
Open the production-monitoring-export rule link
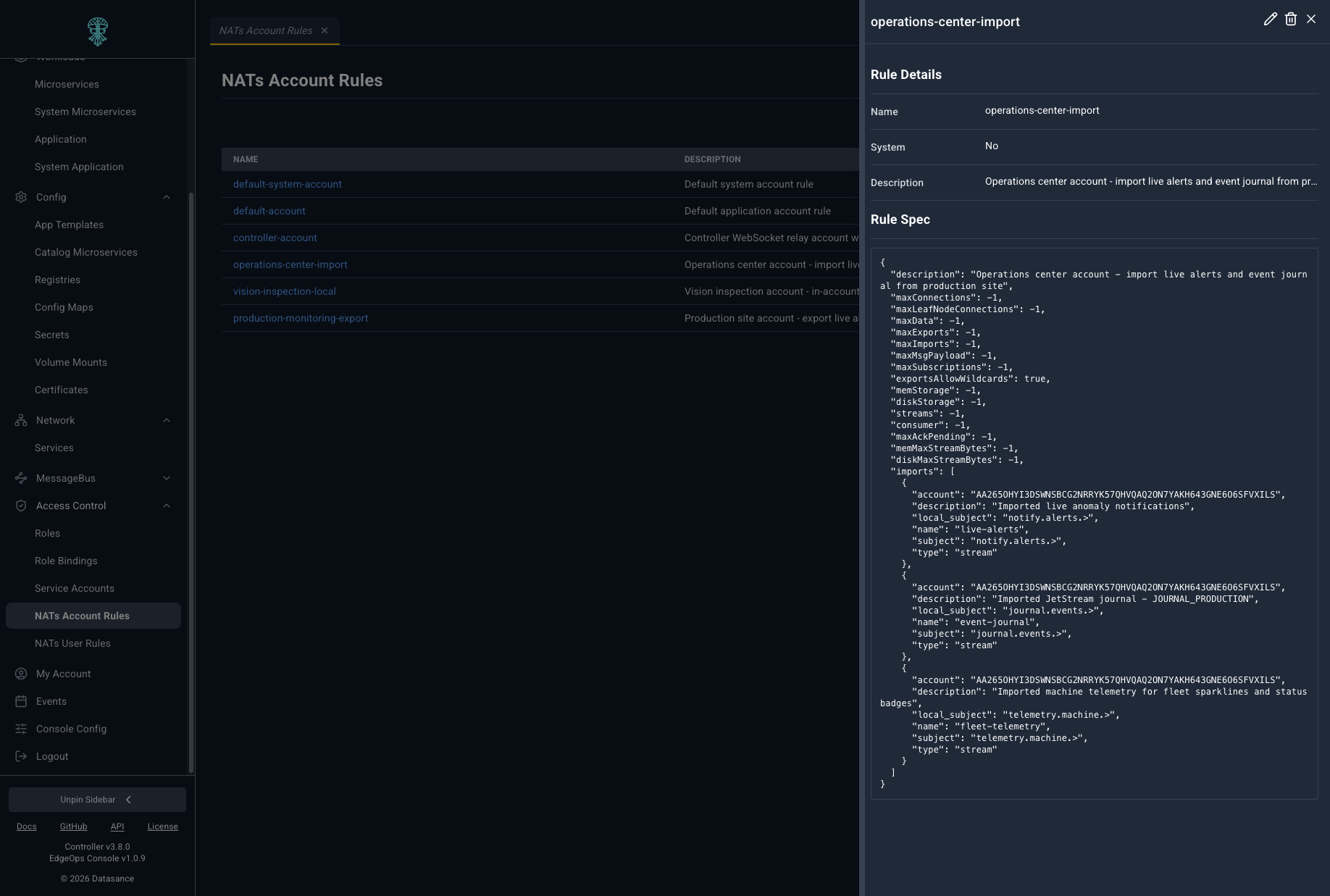301,318
